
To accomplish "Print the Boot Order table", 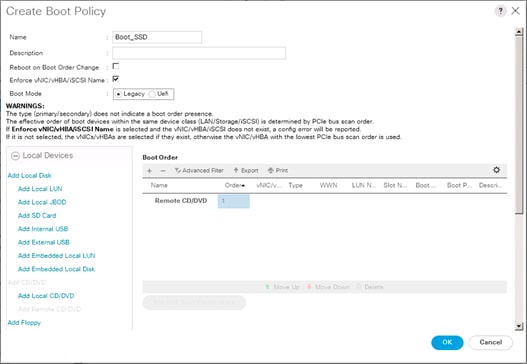I will click(x=278, y=170).
